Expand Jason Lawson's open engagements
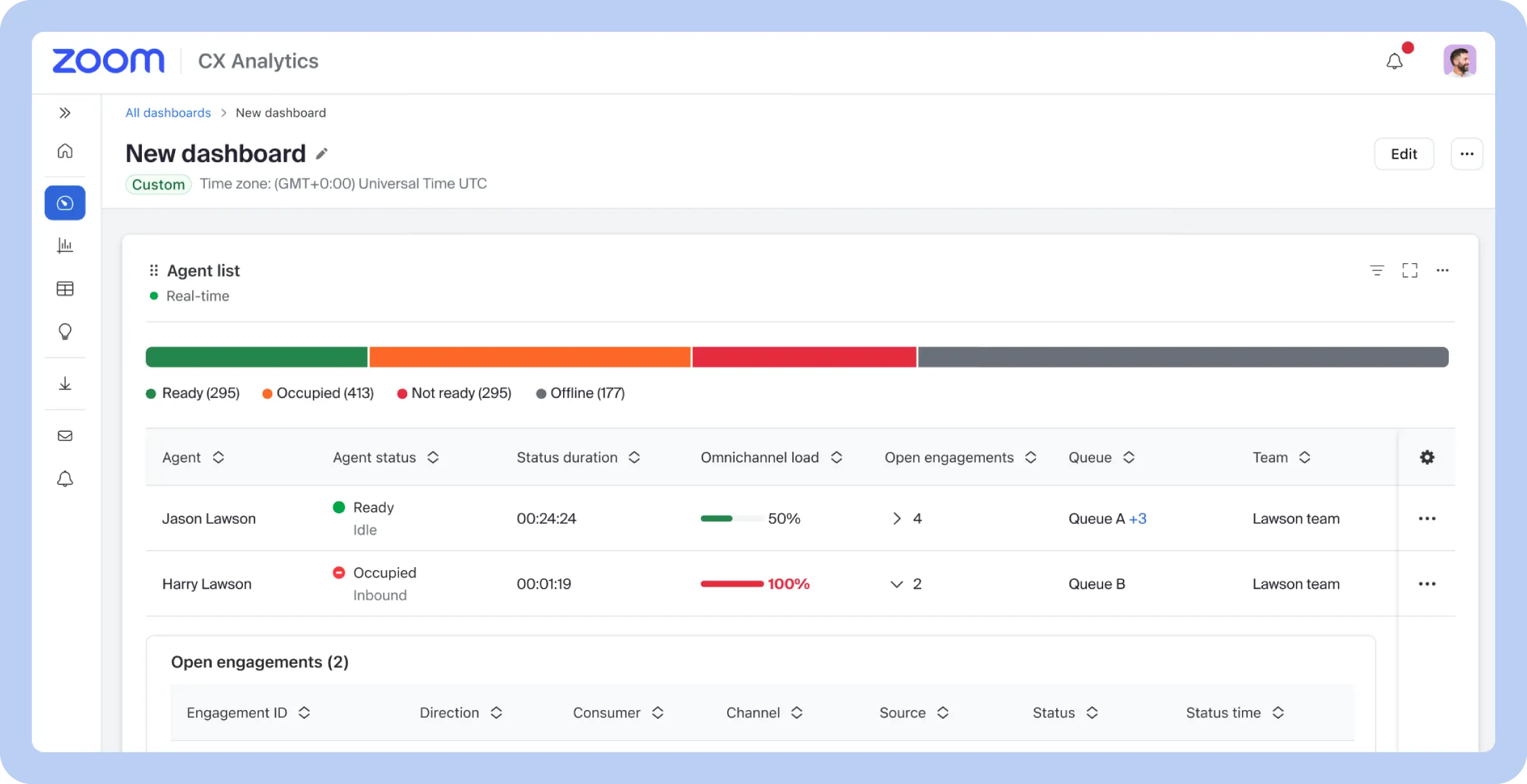 pyautogui.click(x=897, y=518)
